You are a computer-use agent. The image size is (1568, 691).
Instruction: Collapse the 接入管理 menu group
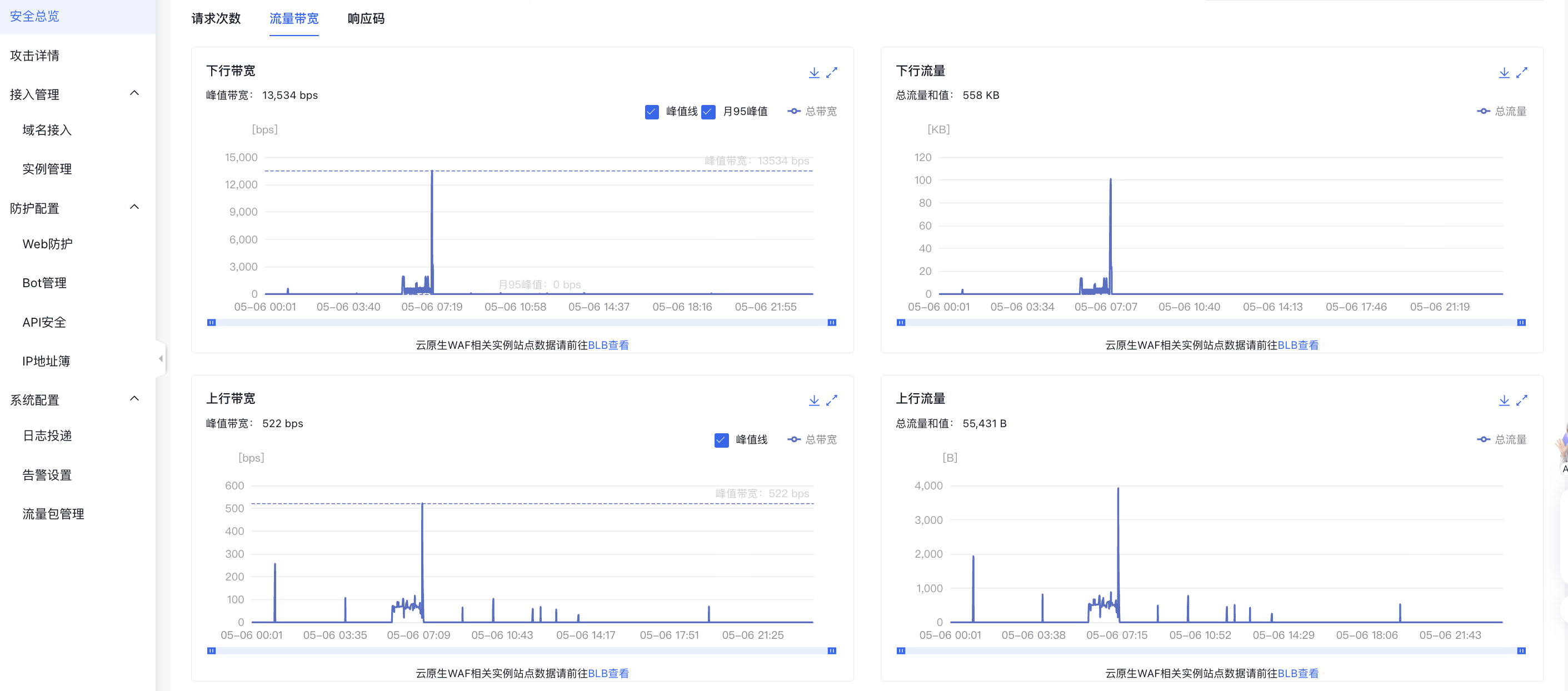pyautogui.click(x=134, y=94)
